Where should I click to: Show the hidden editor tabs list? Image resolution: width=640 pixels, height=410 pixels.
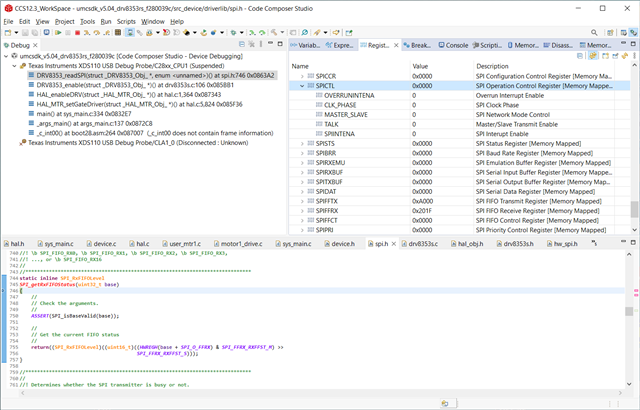point(594,243)
